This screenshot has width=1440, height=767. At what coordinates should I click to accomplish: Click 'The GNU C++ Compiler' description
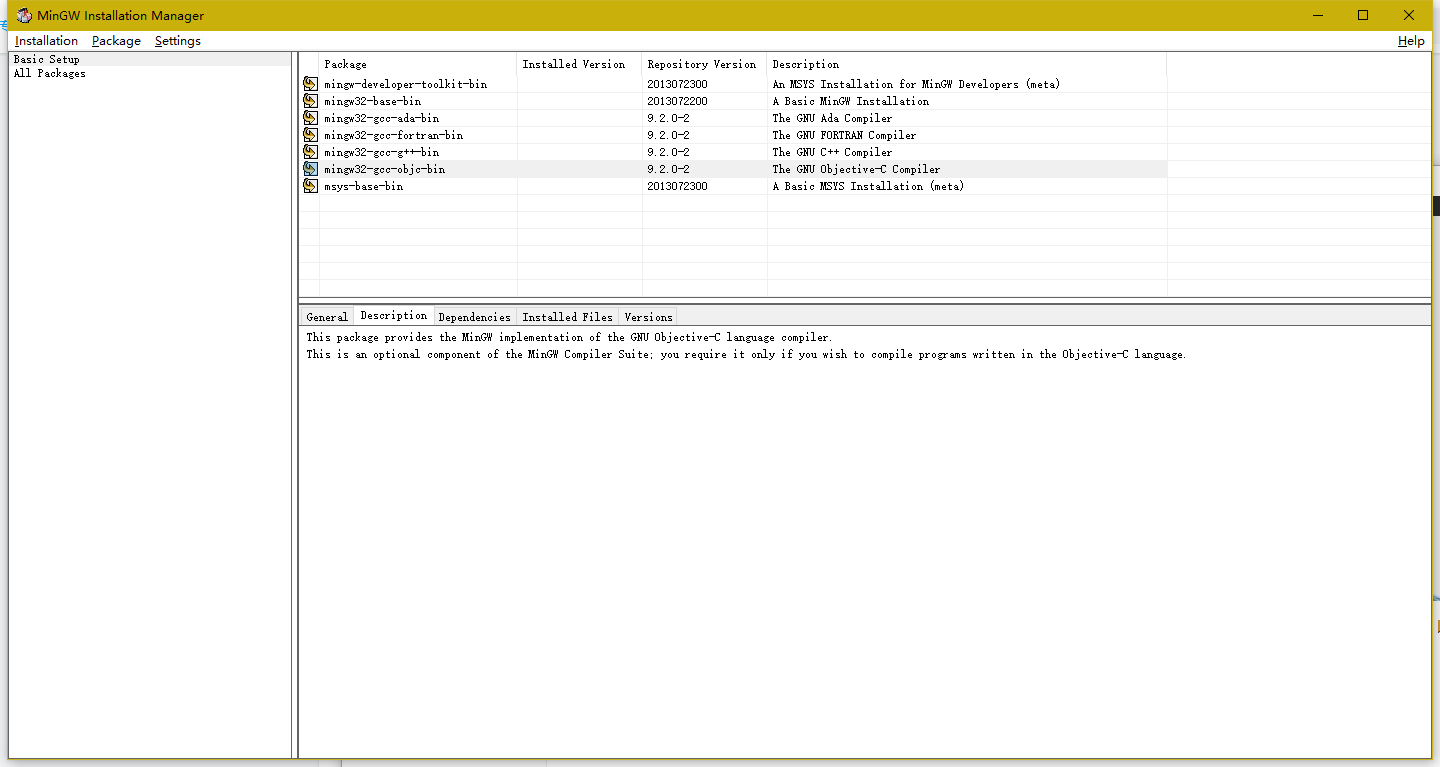pyautogui.click(x=832, y=152)
